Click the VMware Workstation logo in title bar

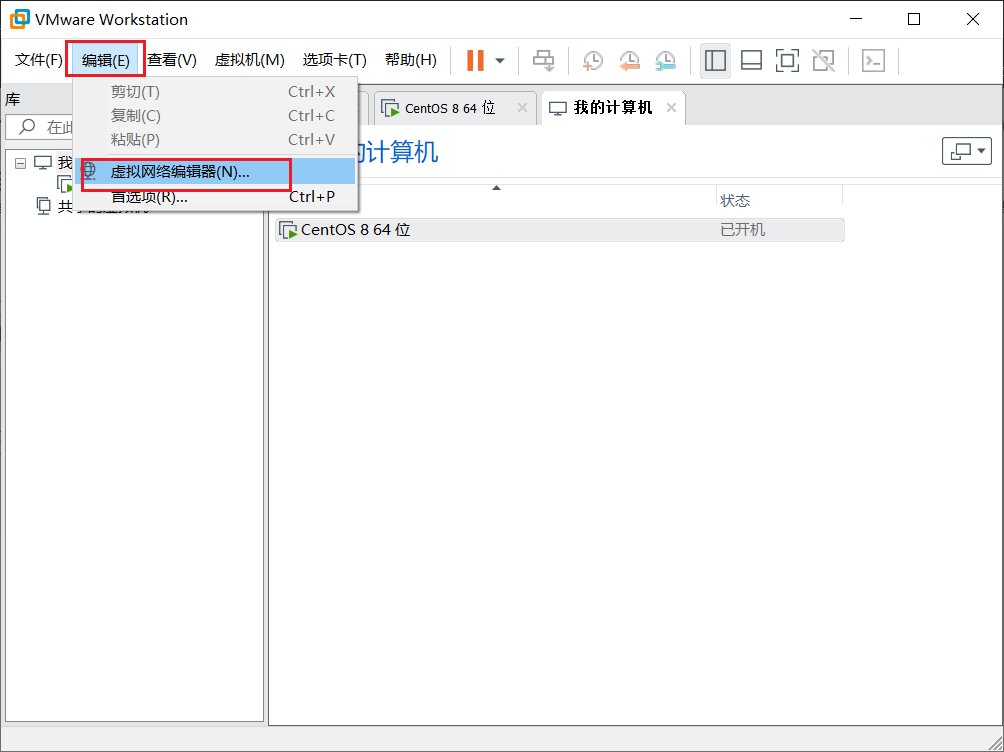[20, 19]
